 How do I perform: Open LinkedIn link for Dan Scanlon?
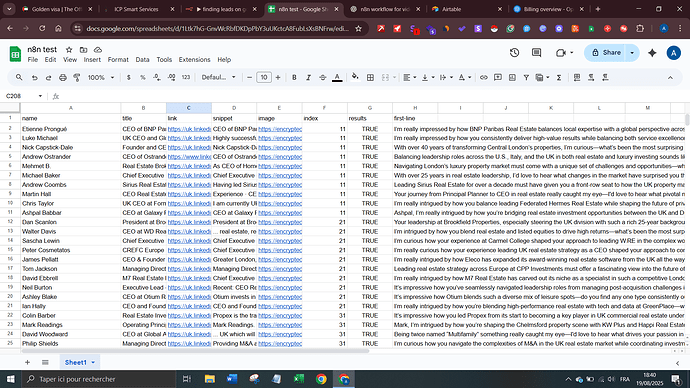189,222
